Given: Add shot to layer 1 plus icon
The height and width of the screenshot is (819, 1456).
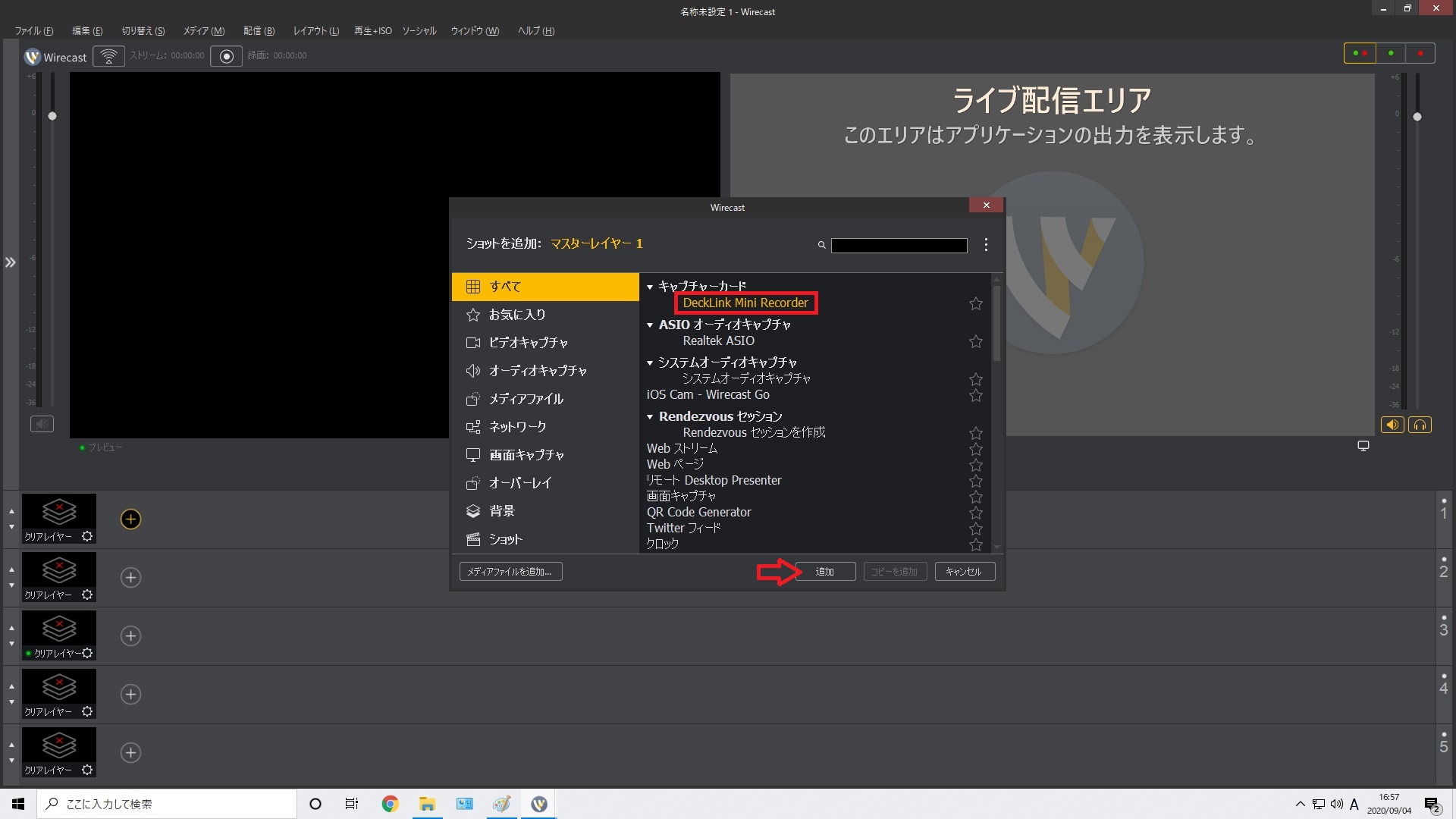Looking at the screenshot, I should pyautogui.click(x=130, y=519).
